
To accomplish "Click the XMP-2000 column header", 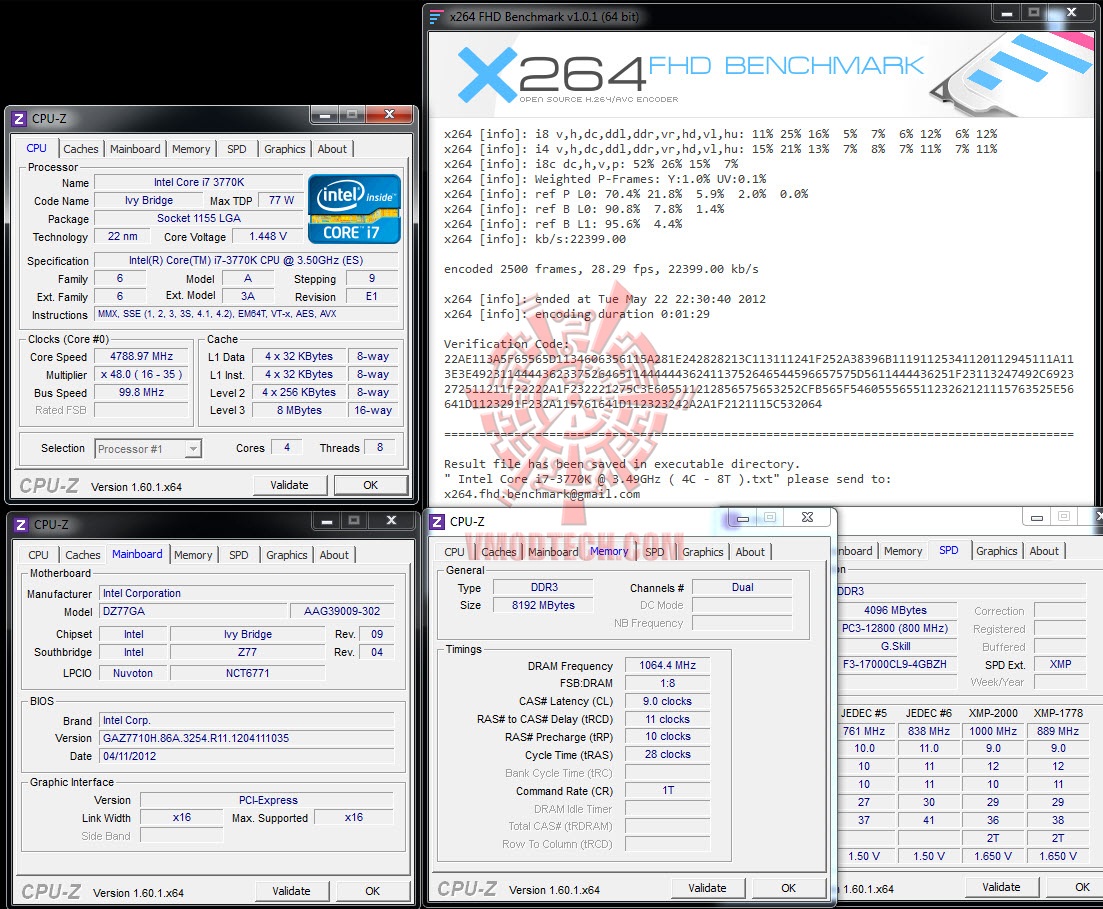I will pos(993,713).
